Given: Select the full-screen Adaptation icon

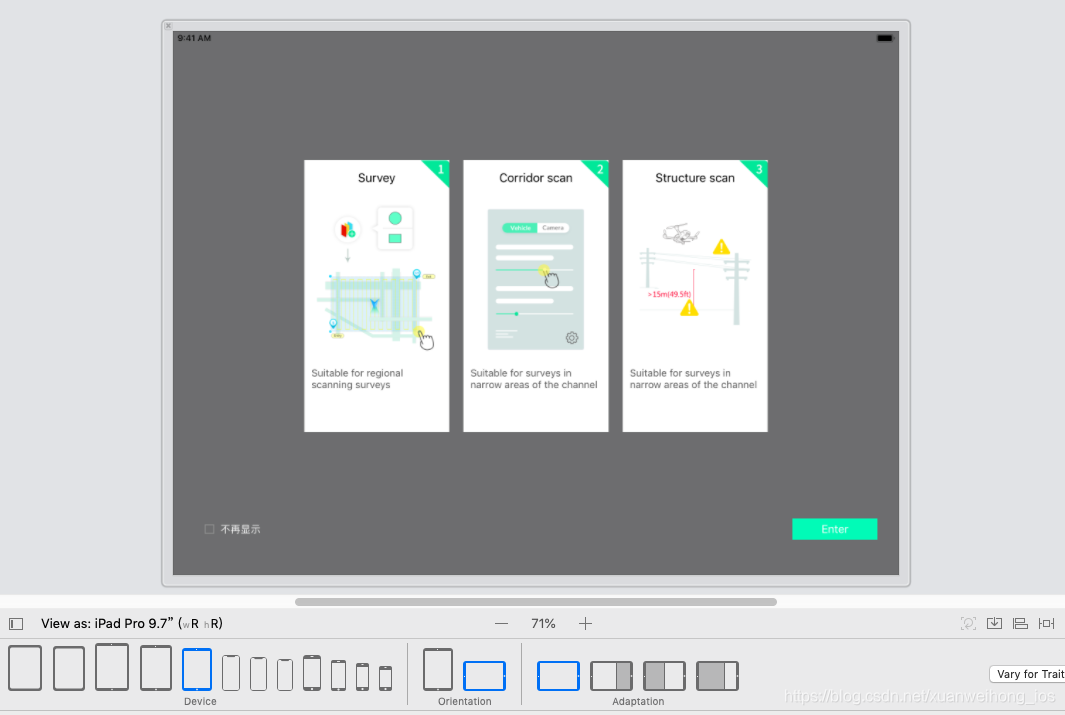Looking at the screenshot, I should point(558,676).
